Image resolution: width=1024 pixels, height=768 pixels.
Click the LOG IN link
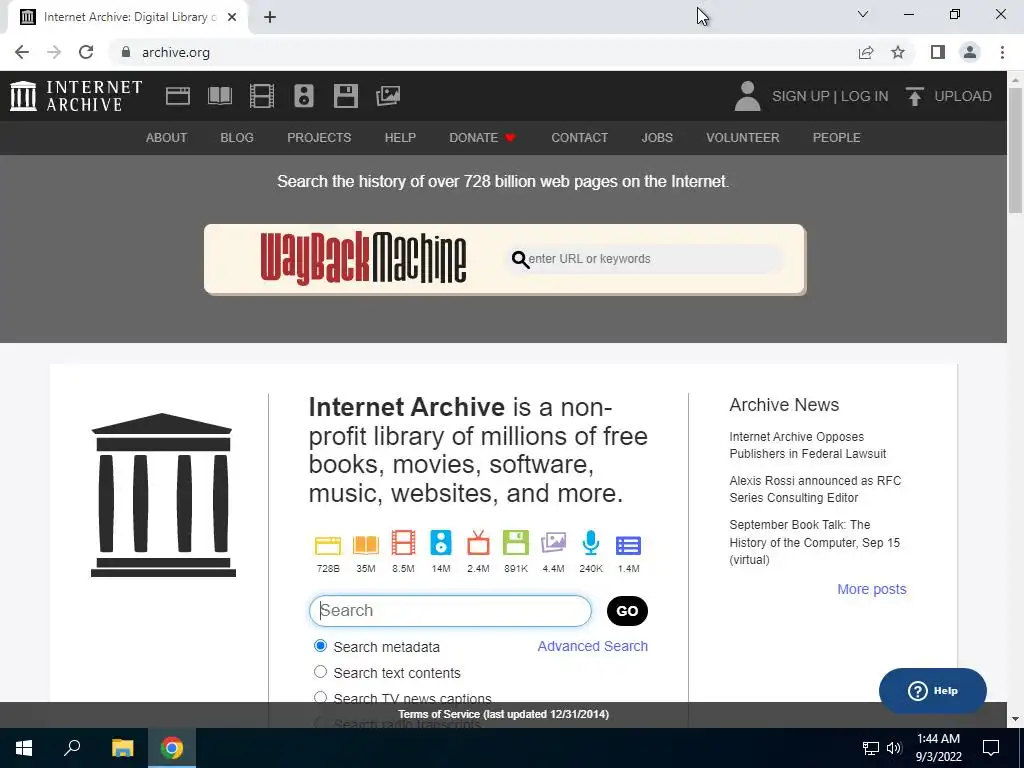pyautogui.click(x=864, y=96)
